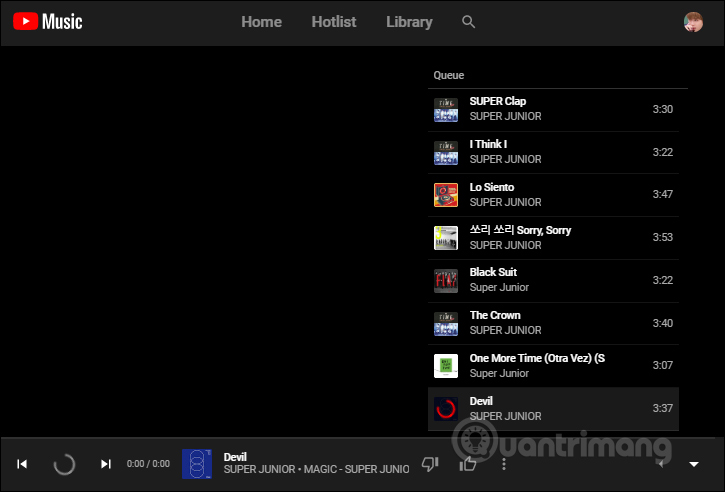Click the 3:37 duration of Devil
The width and height of the screenshot is (725, 492).
[663, 408]
